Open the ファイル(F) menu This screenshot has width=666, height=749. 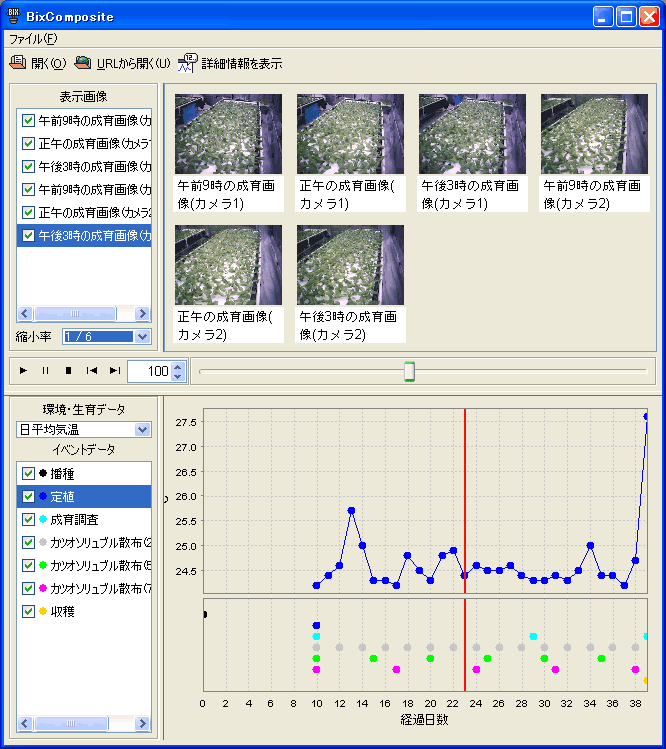point(33,39)
